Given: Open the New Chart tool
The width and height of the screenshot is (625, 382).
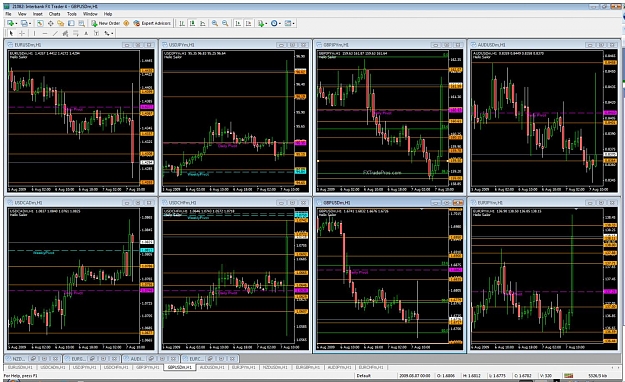Looking at the screenshot, I should (10, 23).
